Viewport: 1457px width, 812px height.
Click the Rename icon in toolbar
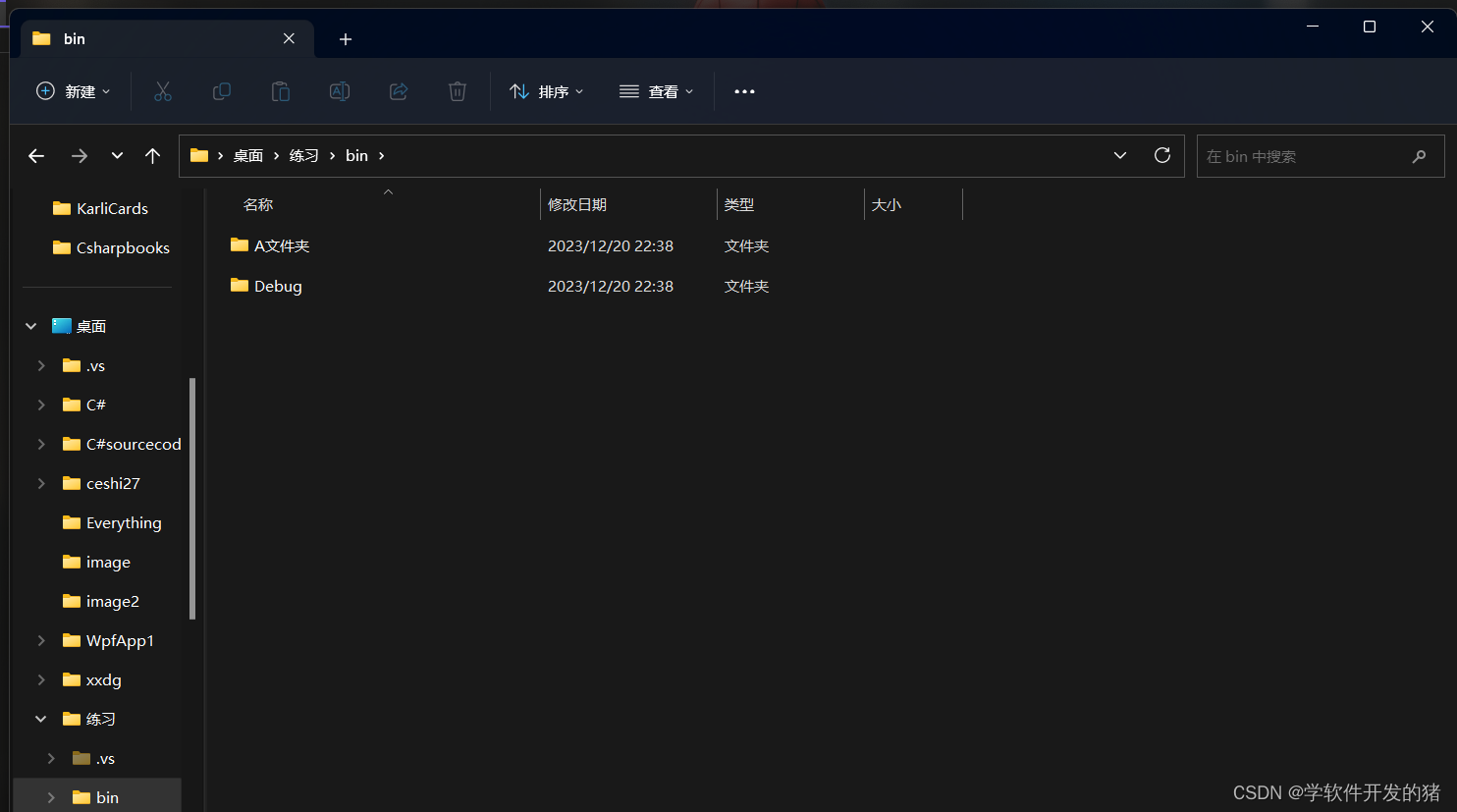340,91
